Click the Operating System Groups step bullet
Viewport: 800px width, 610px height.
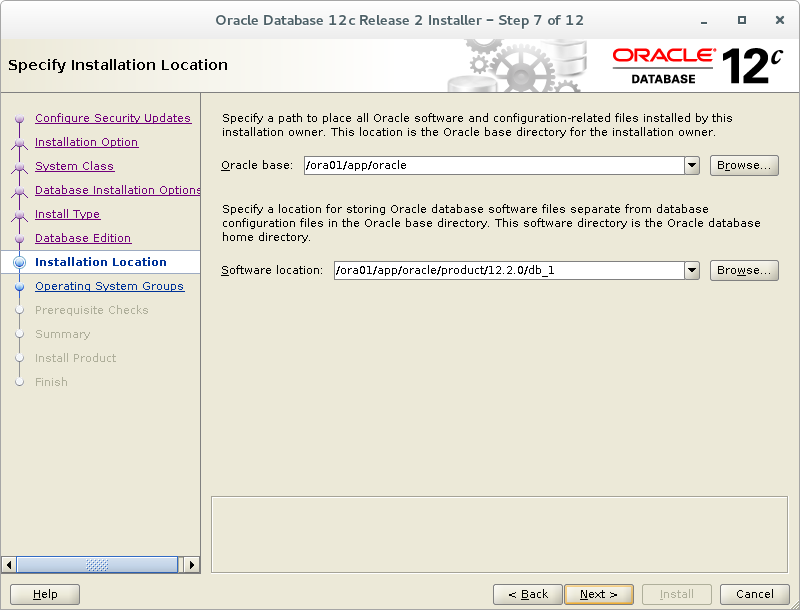19,286
